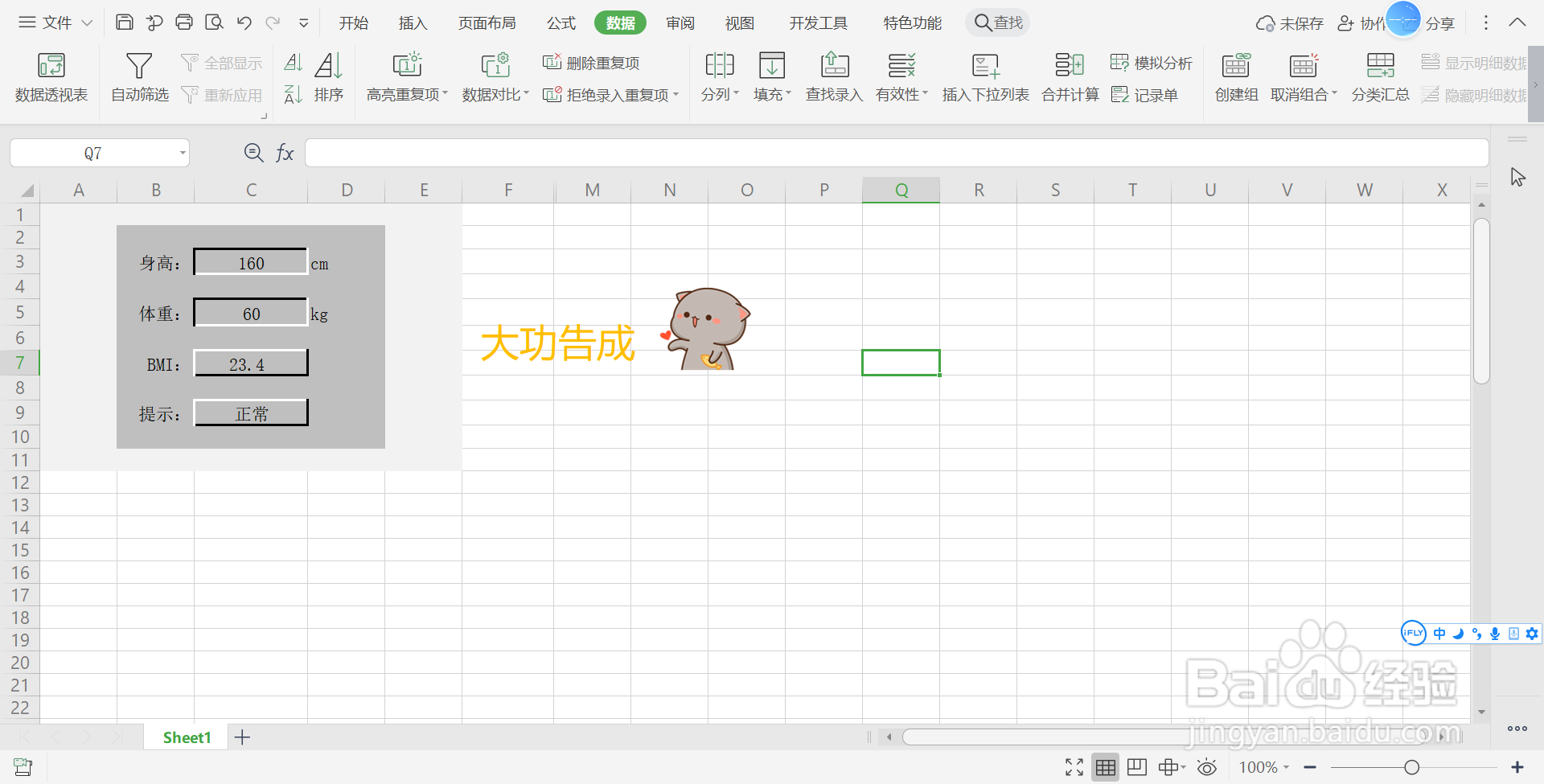Open 查找录入 lookup entry tool

coord(834,77)
